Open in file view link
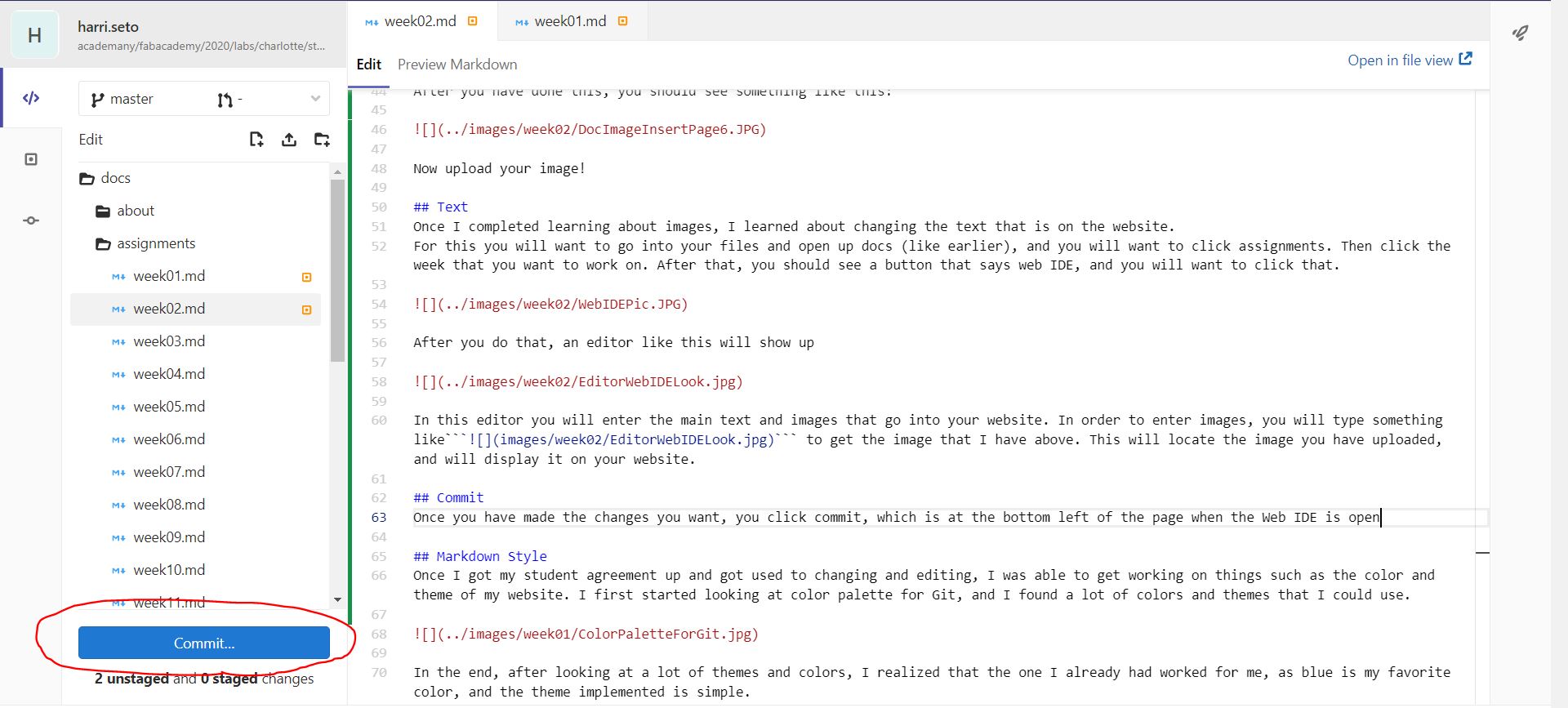The height and width of the screenshot is (708, 1568). (x=1410, y=60)
